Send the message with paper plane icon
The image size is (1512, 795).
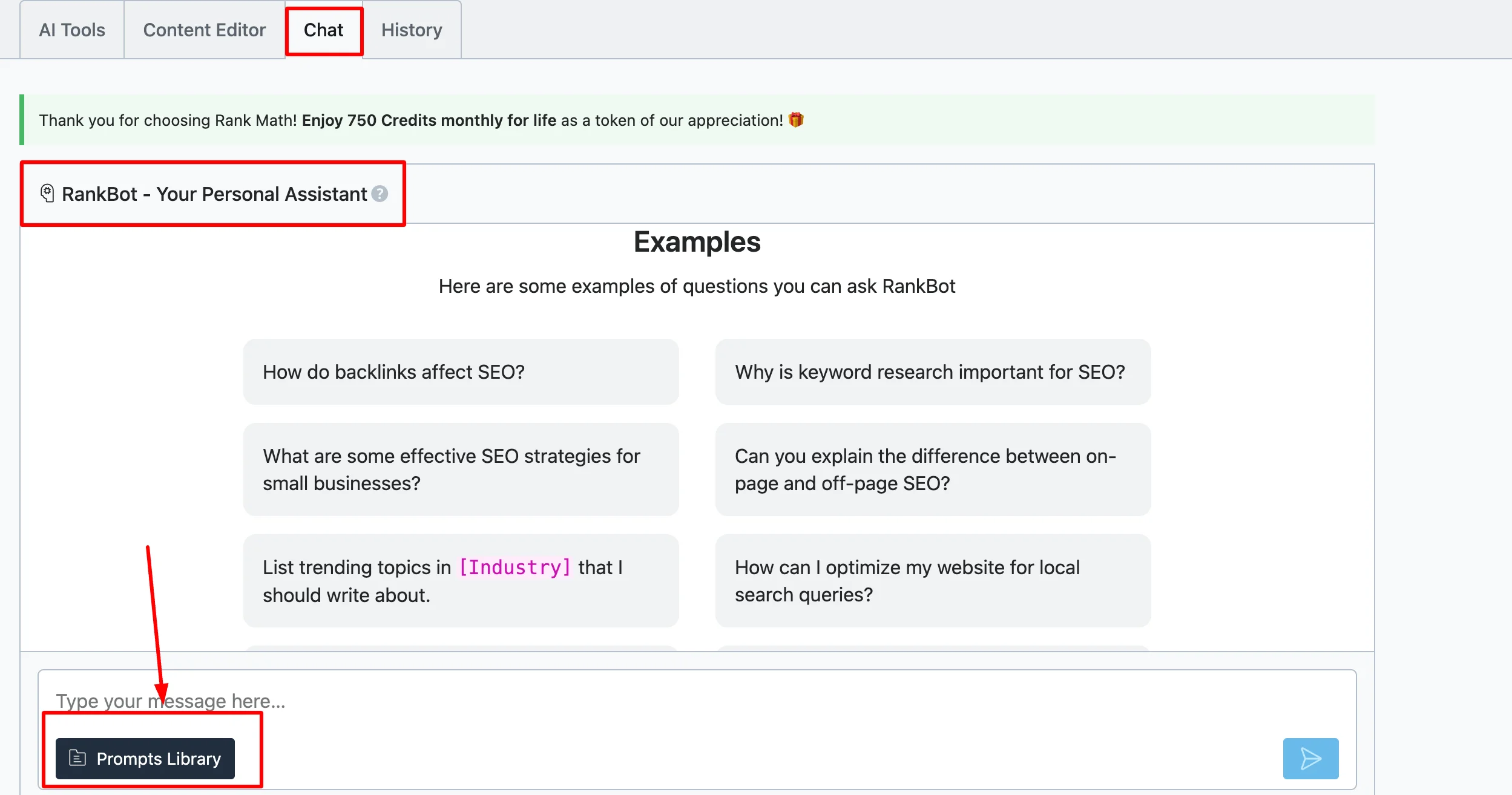coord(1310,758)
